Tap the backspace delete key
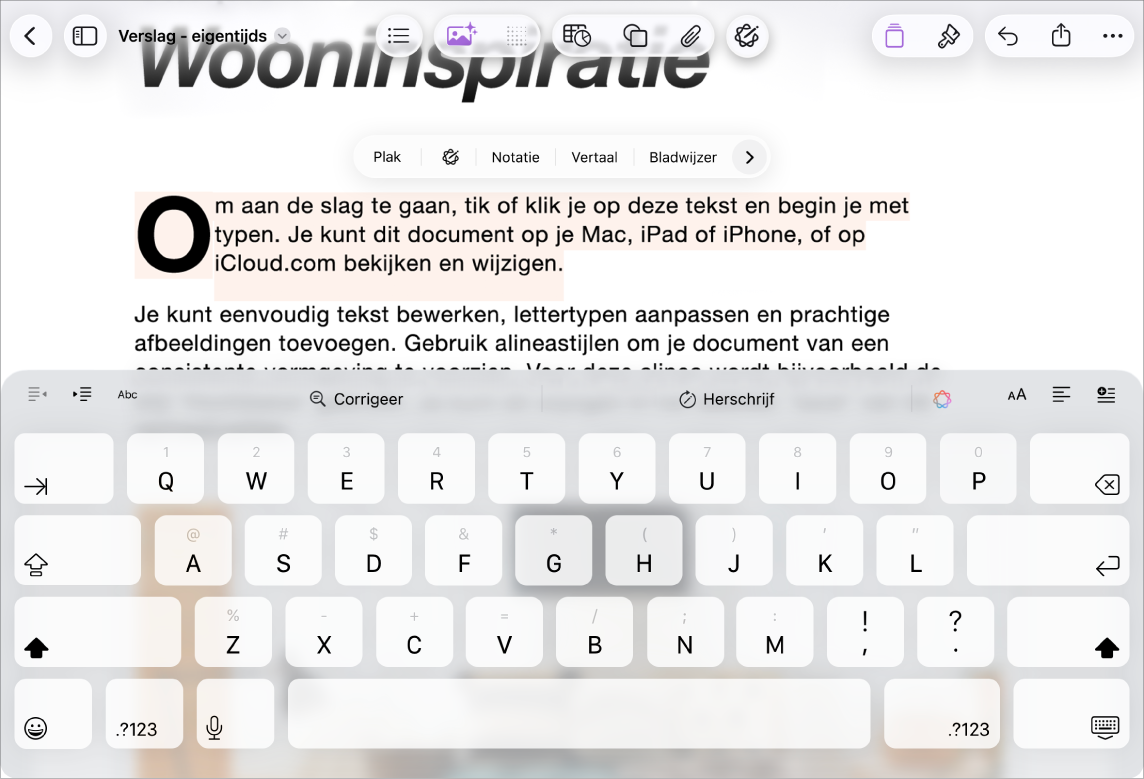This screenshot has width=1144, height=779. tap(1079, 468)
